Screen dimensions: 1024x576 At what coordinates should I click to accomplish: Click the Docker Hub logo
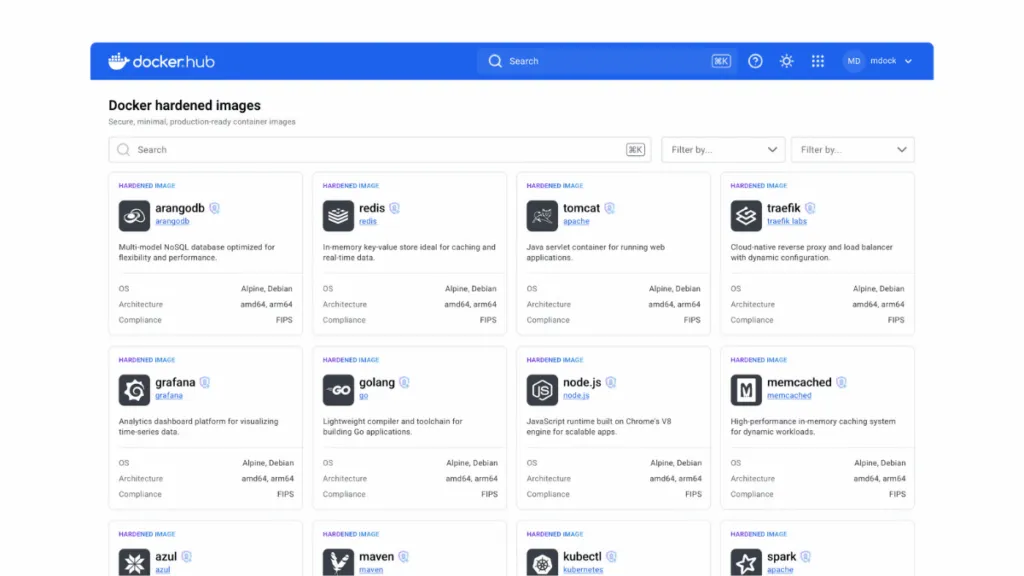click(161, 61)
